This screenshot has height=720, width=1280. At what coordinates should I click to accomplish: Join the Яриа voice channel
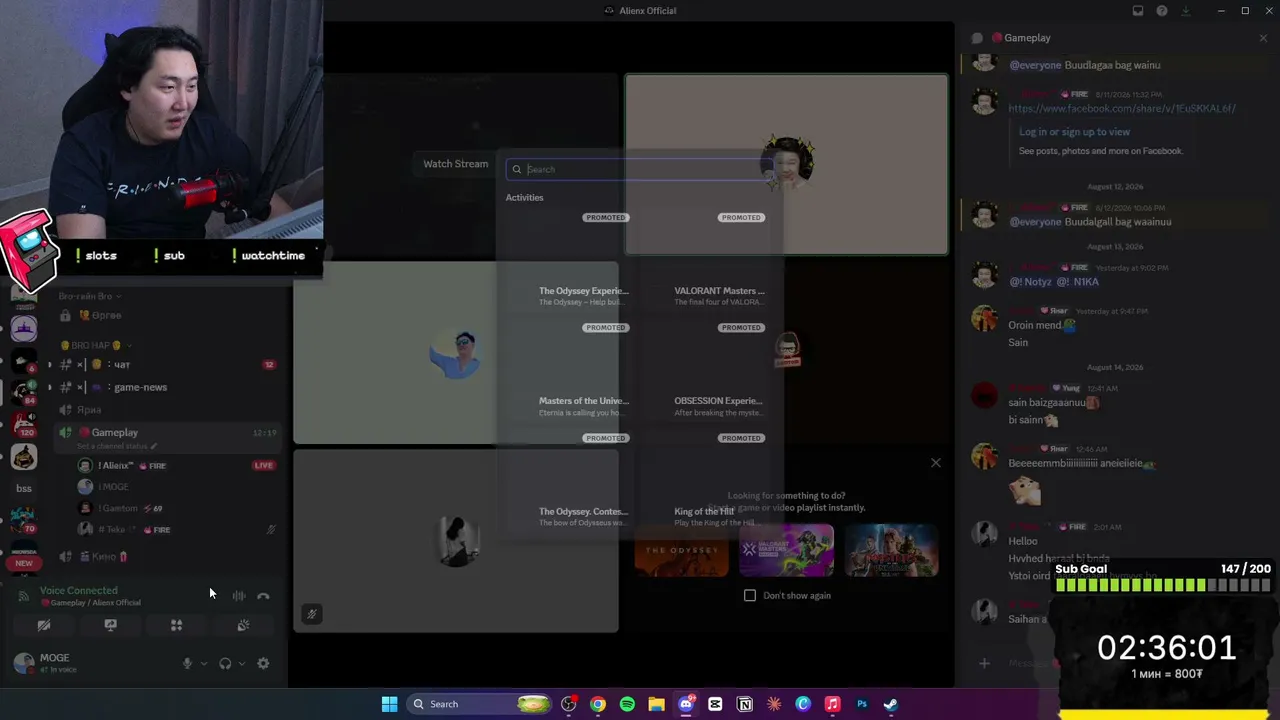[x=166, y=410]
